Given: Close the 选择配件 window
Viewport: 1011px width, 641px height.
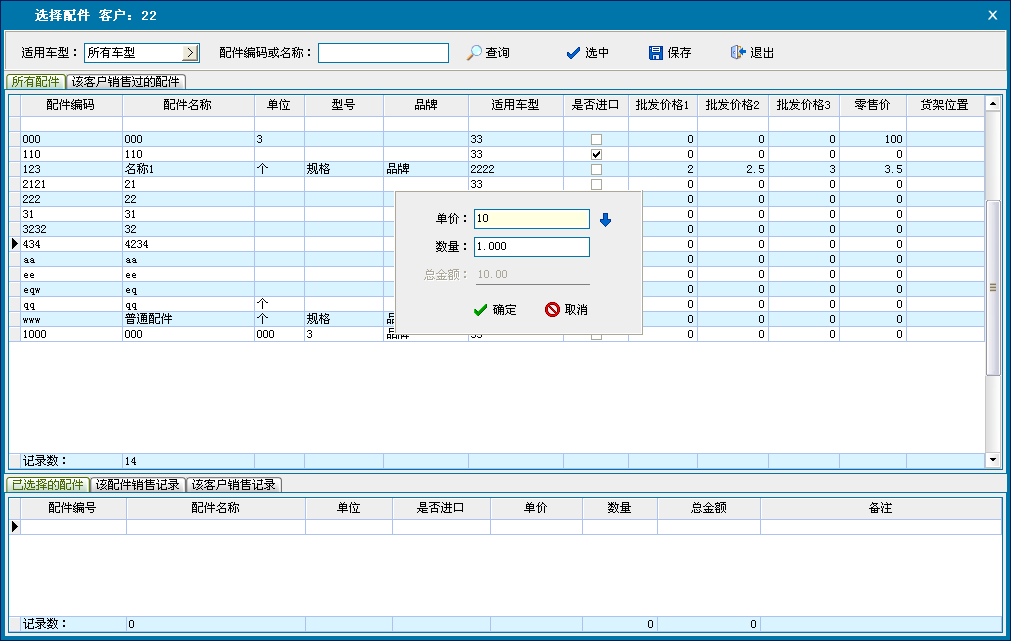Looking at the screenshot, I should coord(992,15).
